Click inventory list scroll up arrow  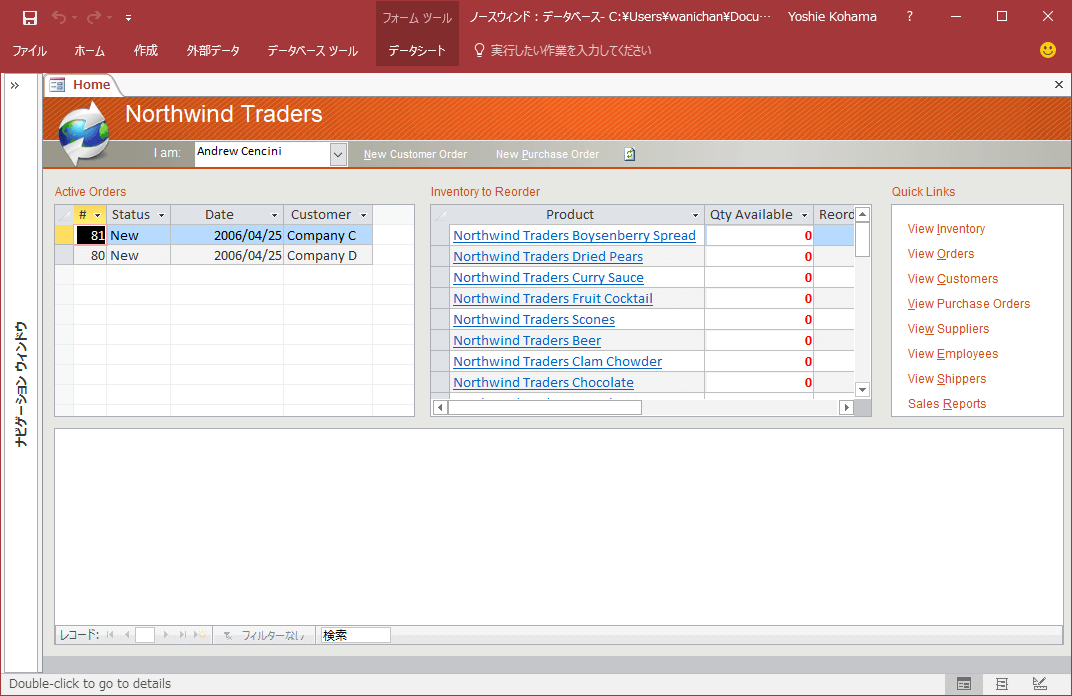point(863,214)
